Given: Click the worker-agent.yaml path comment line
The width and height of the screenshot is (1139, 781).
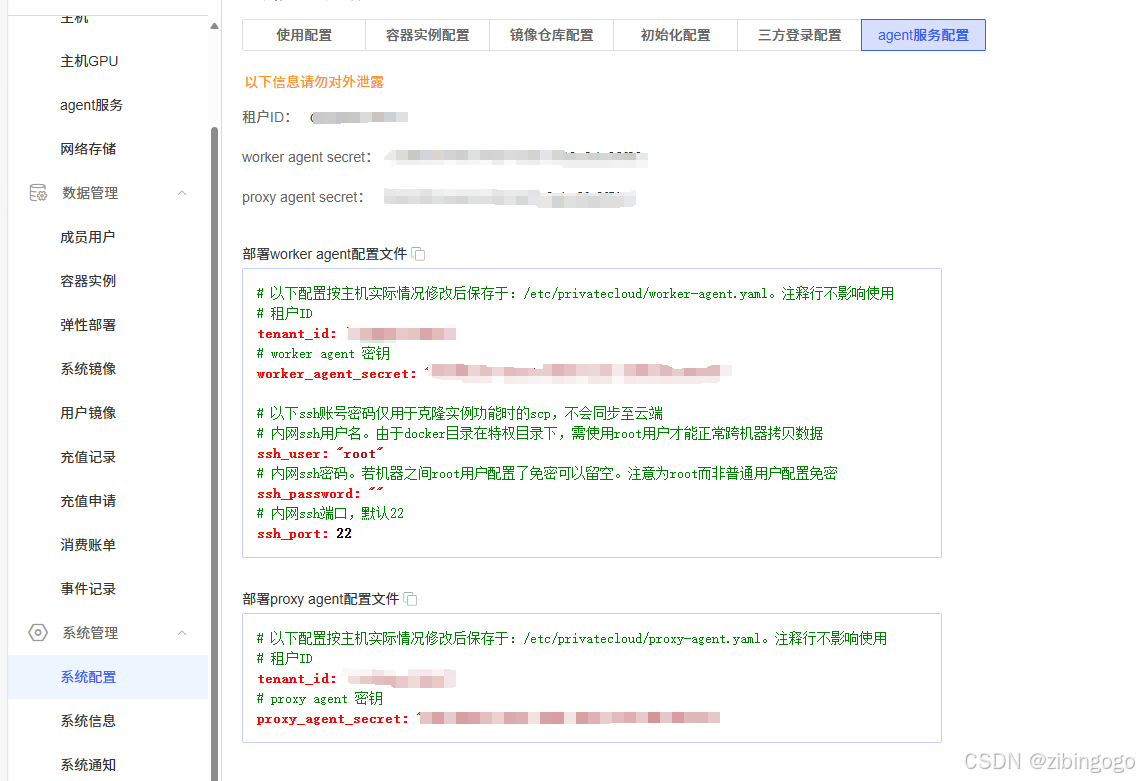Looking at the screenshot, I should [575, 294].
